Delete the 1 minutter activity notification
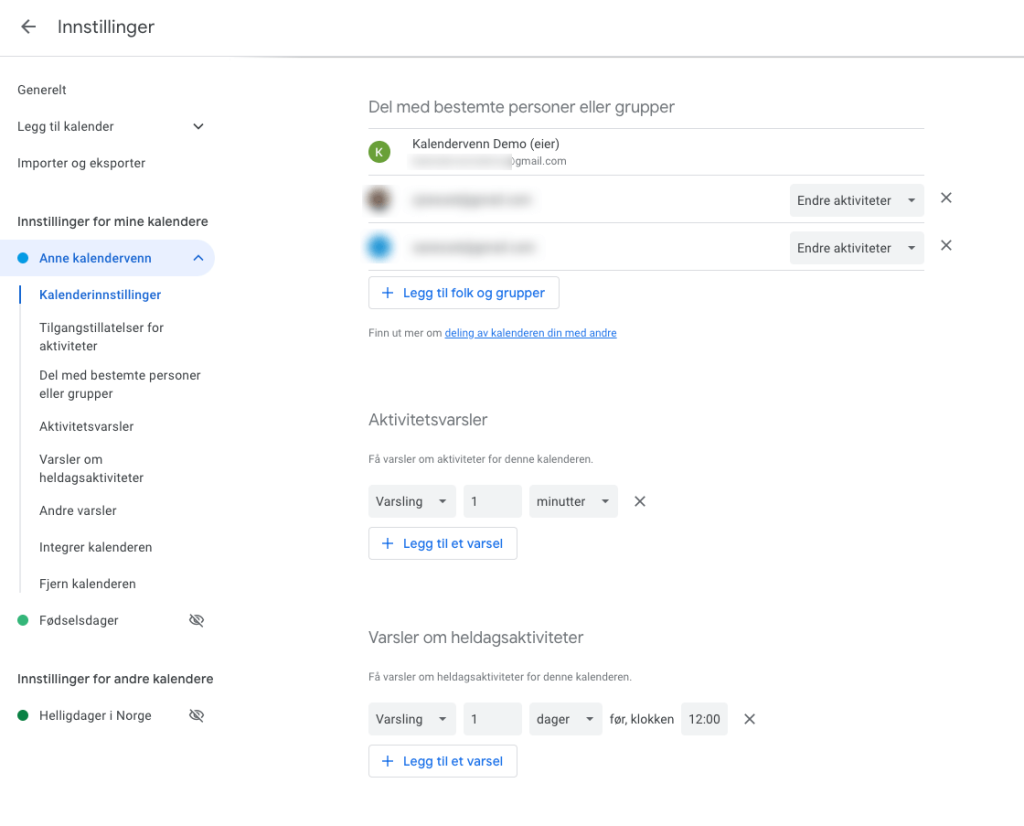1024x826 pixels. pyautogui.click(x=640, y=501)
